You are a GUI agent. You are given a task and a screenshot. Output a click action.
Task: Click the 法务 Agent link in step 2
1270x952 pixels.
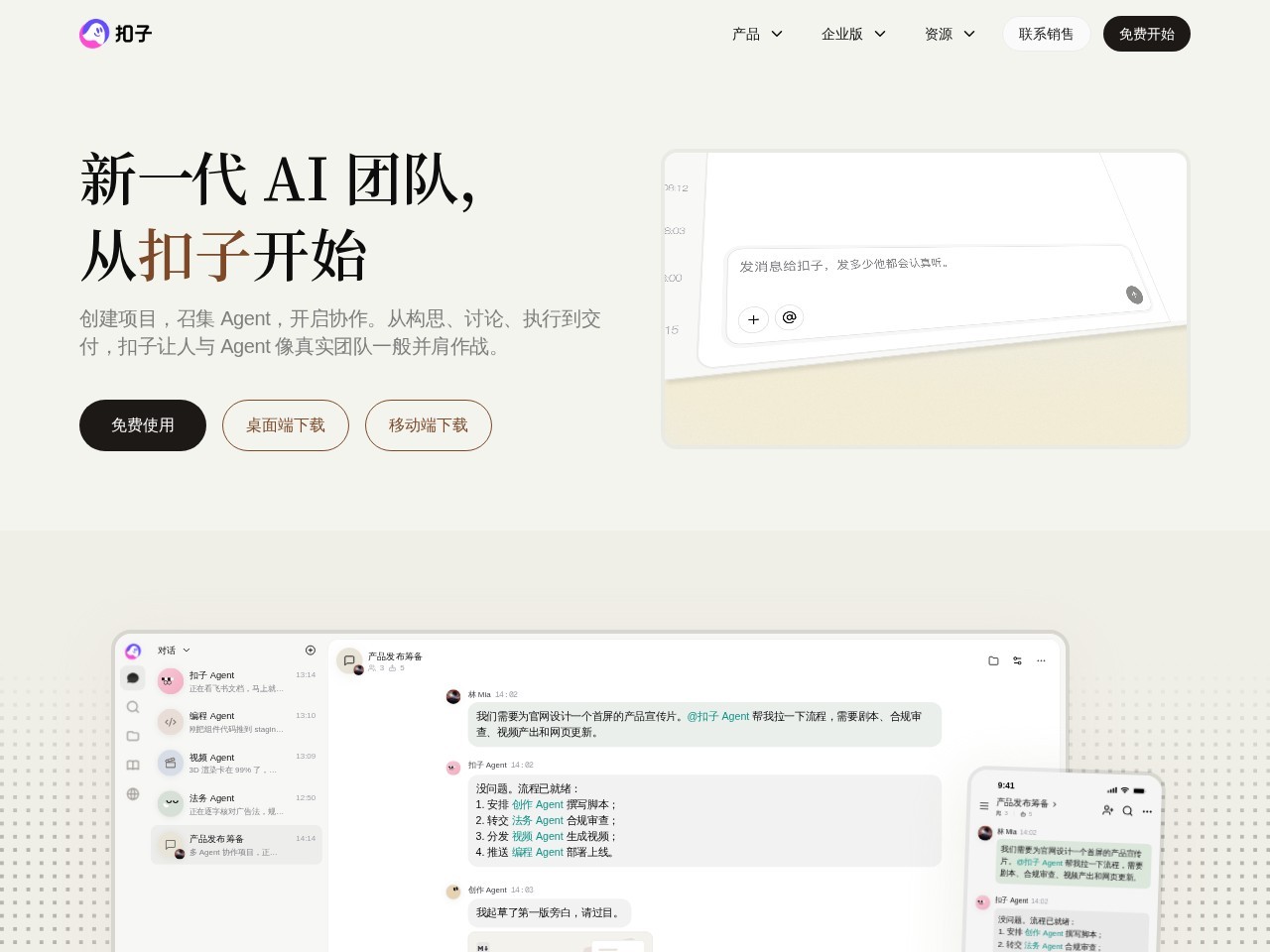tap(538, 821)
